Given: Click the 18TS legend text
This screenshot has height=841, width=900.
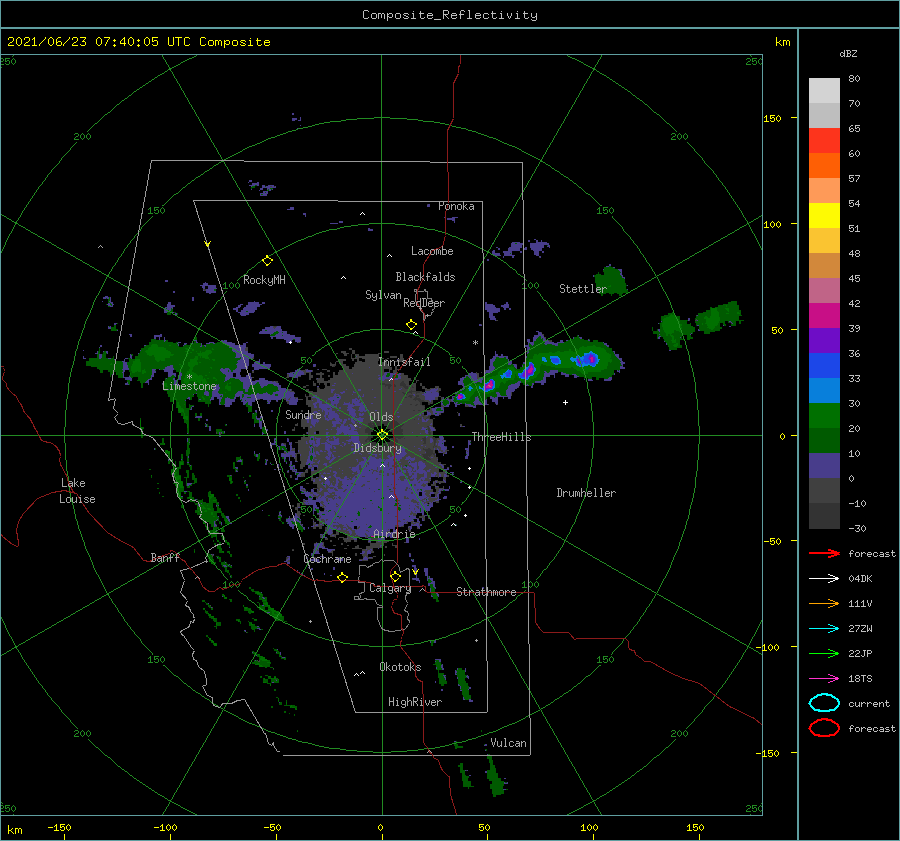Looking at the screenshot, I should click(860, 679).
